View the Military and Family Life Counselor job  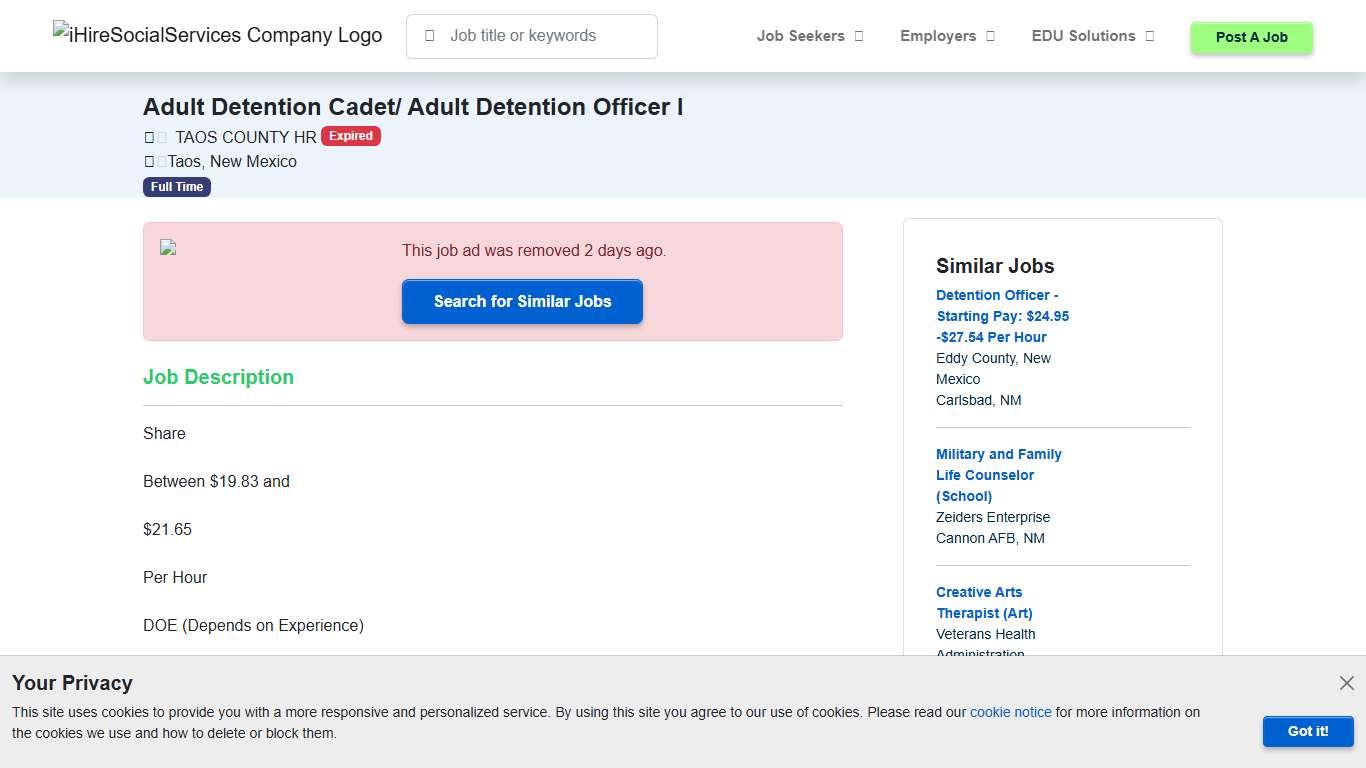click(x=998, y=475)
